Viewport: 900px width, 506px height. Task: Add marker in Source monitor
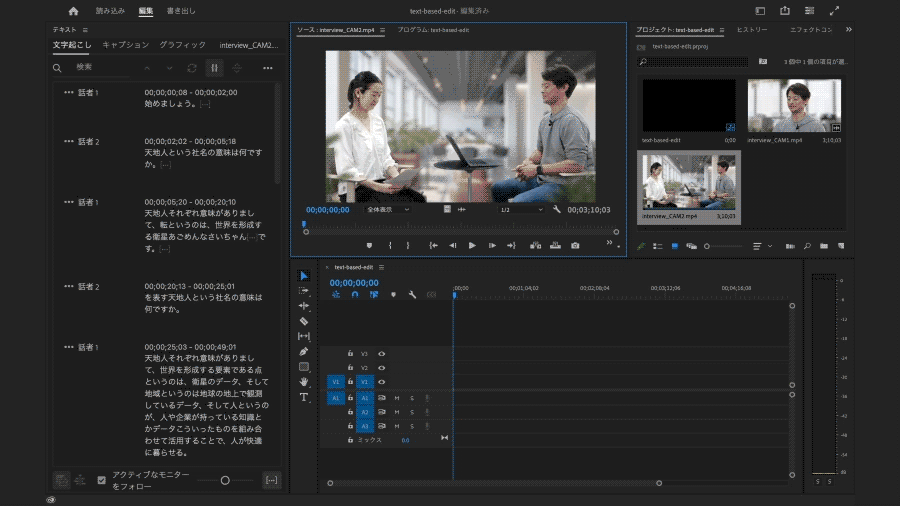point(369,246)
